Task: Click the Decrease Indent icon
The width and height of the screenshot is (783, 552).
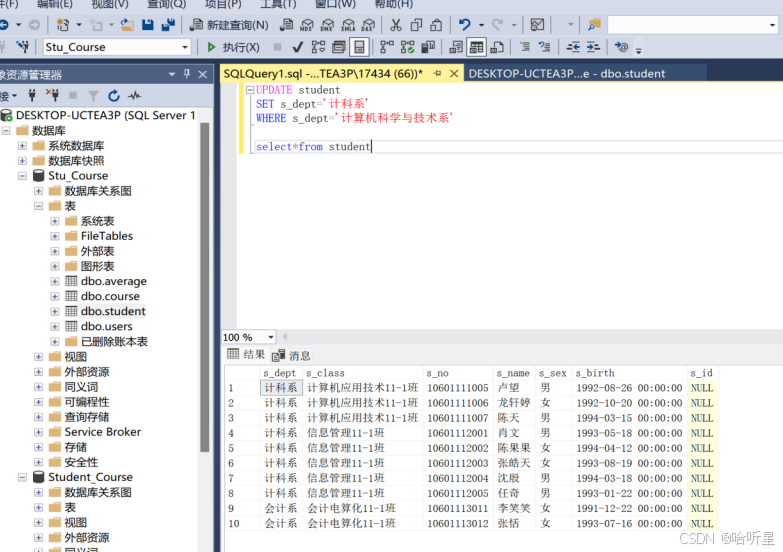Action: click(x=573, y=47)
